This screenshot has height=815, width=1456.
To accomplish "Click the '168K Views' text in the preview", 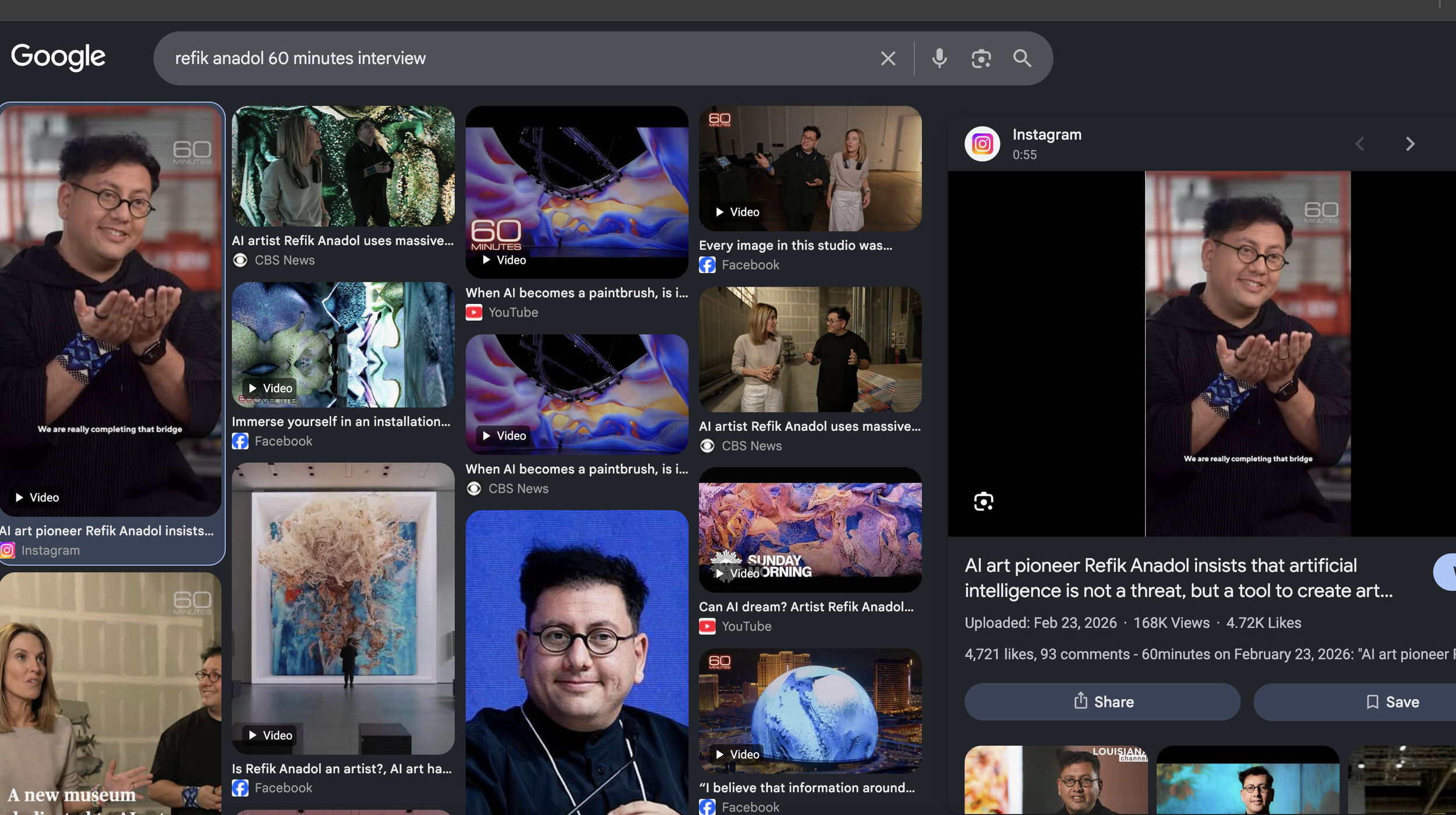I will (x=1171, y=623).
